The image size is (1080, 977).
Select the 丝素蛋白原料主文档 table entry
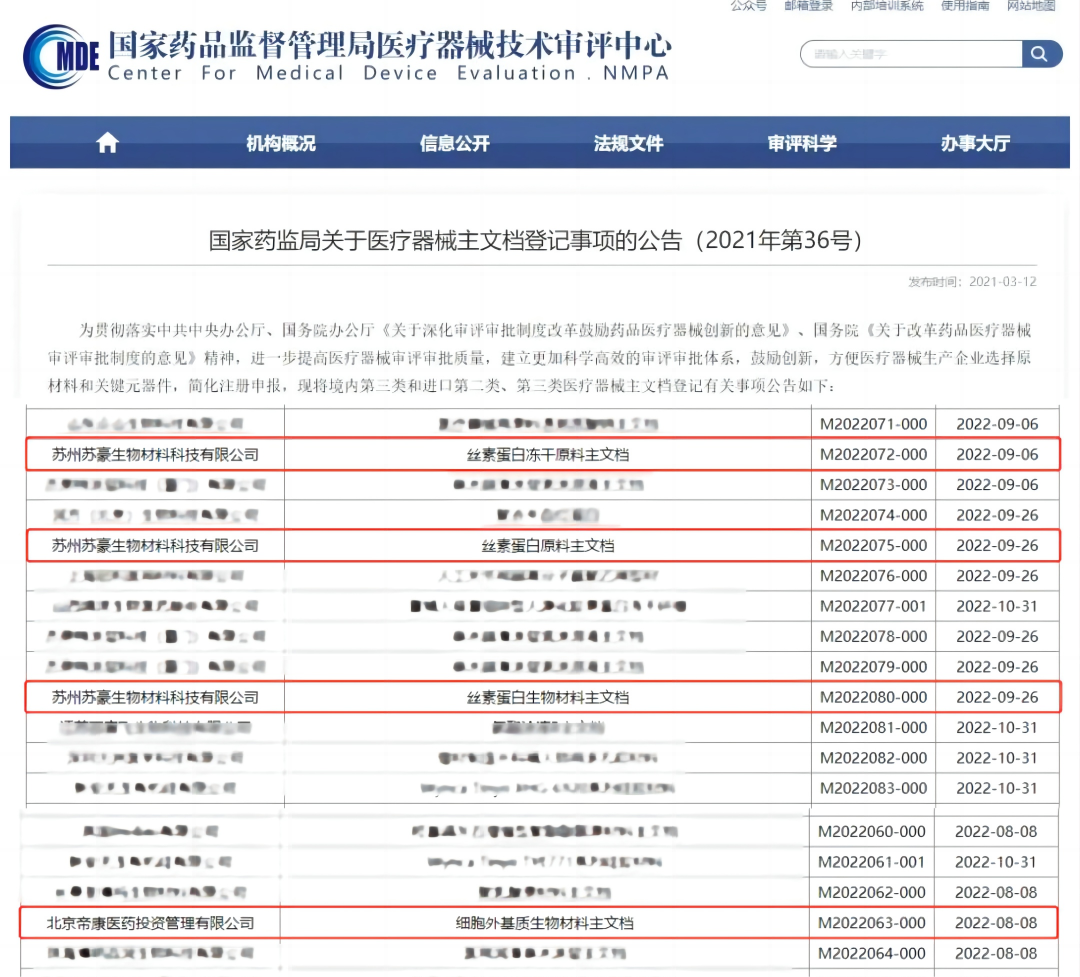pyautogui.click(x=547, y=546)
